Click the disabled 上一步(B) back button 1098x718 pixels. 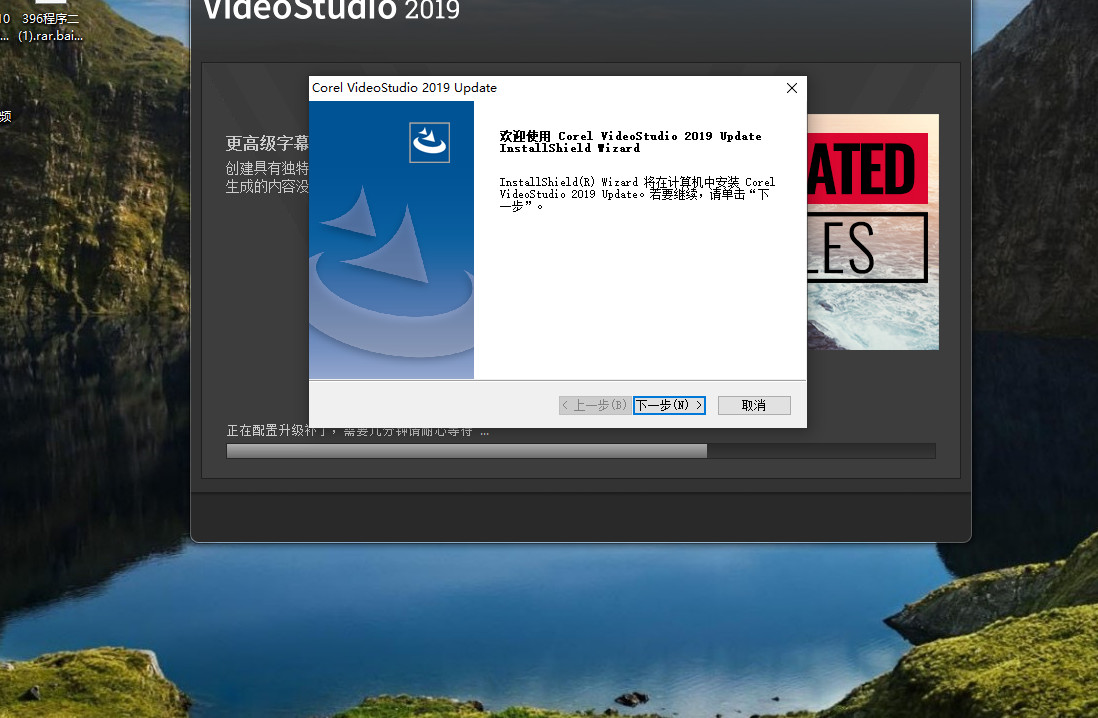(595, 405)
